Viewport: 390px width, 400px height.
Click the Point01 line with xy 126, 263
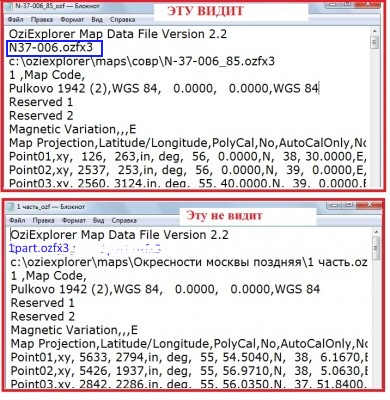pos(187,157)
